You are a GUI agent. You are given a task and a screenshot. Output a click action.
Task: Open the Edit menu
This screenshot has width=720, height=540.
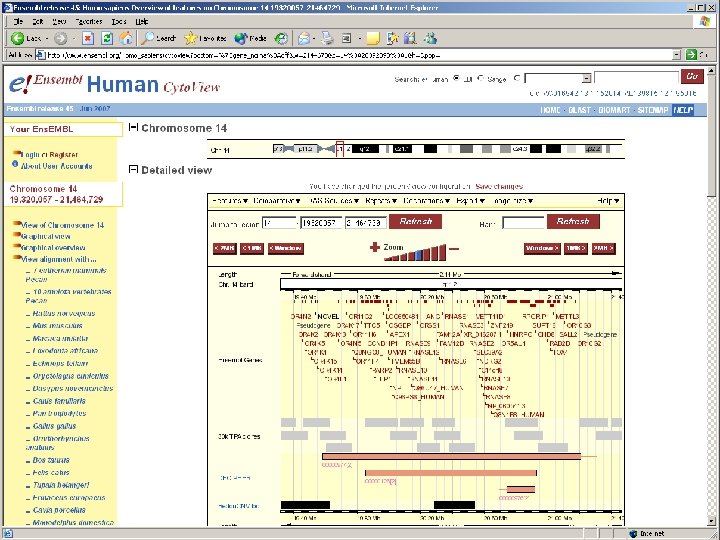click(x=38, y=22)
